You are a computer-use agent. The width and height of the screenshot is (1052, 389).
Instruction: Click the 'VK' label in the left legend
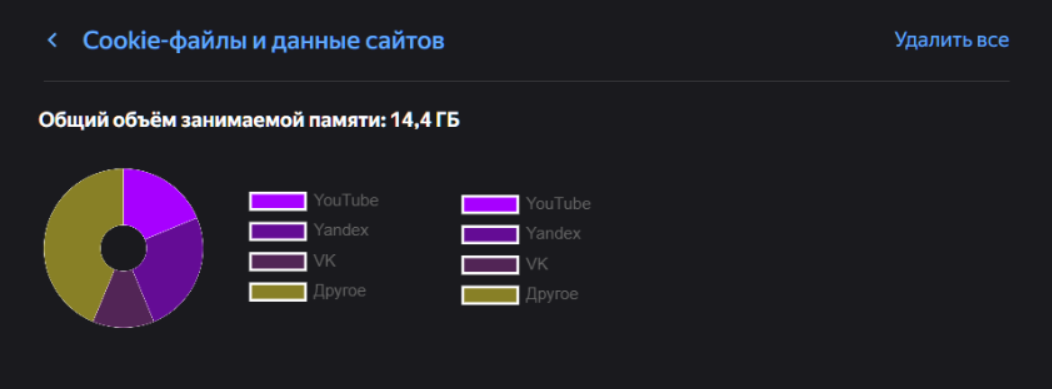click(325, 261)
